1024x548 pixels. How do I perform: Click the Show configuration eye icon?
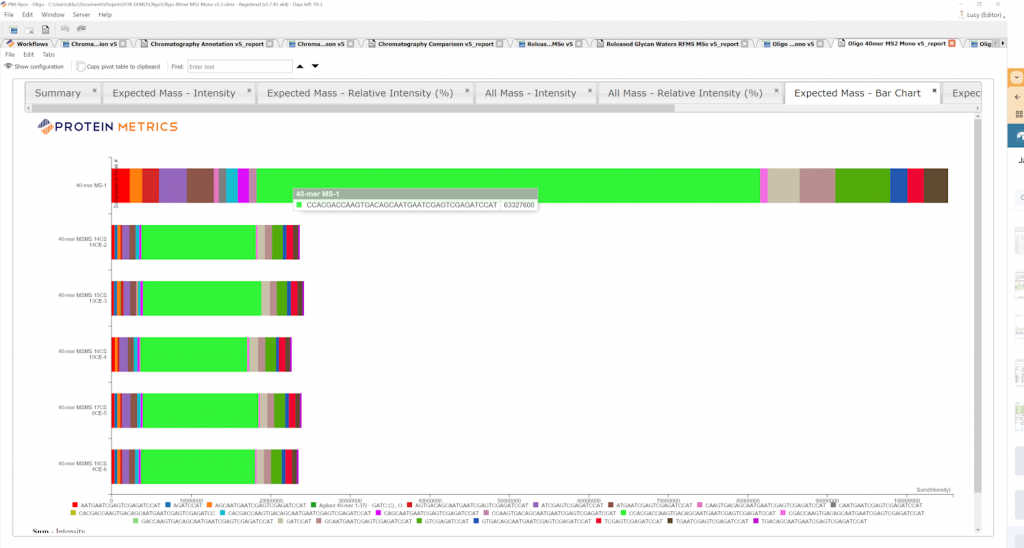tap(8, 66)
